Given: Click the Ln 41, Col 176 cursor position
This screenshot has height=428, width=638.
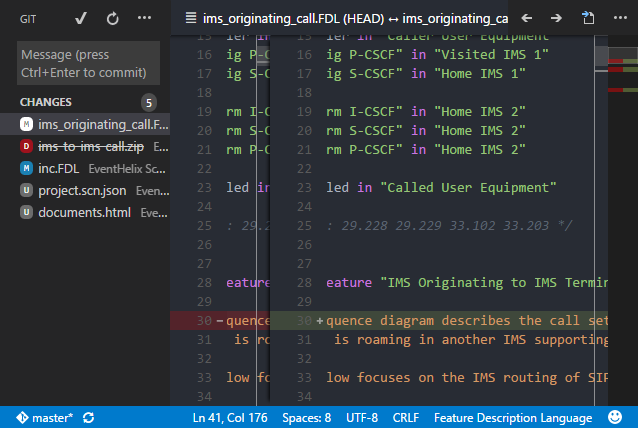Looking at the screenshot, I should coord(230,418).
